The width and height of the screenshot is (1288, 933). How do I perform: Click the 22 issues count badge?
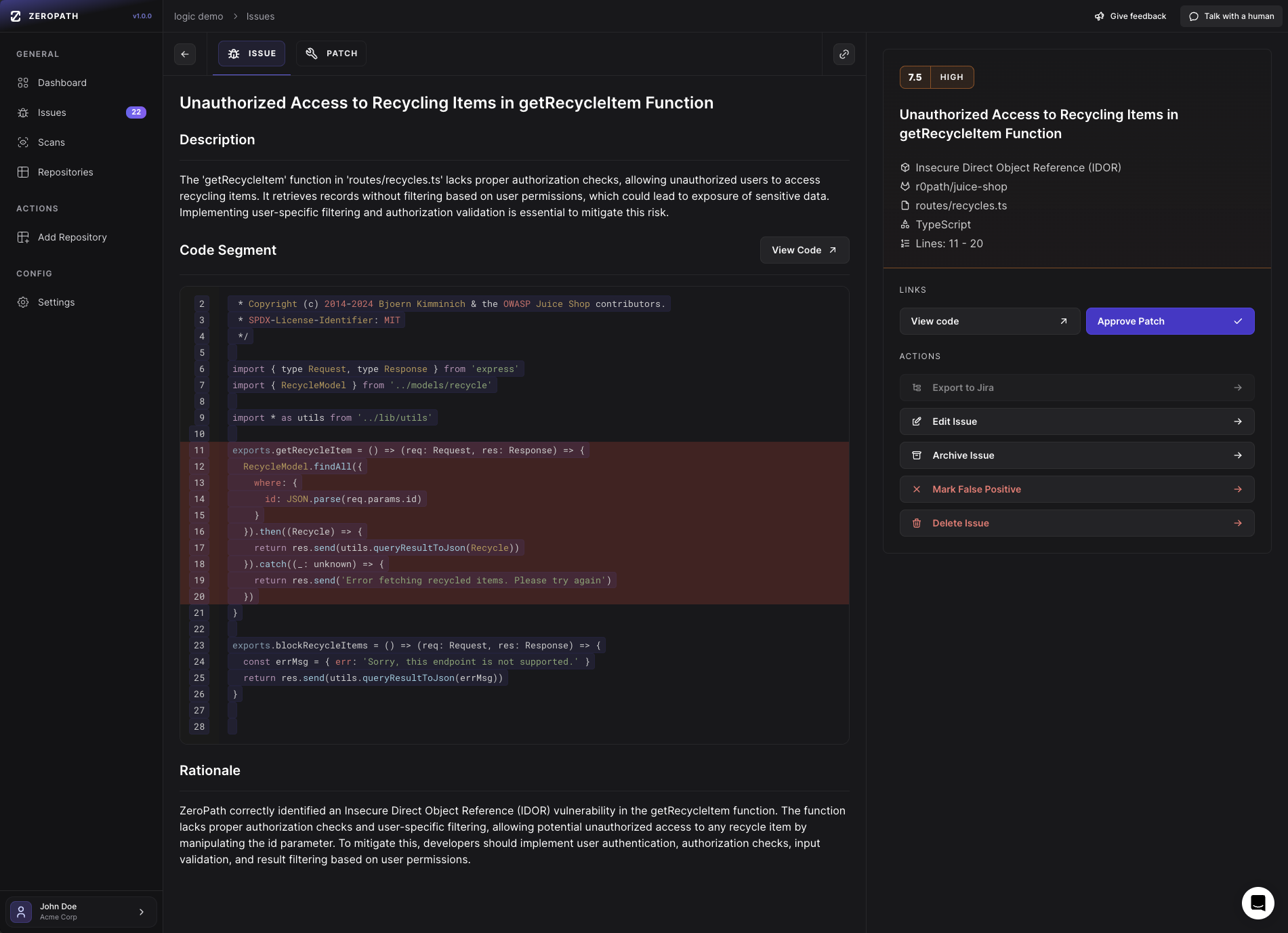point(136,112)
